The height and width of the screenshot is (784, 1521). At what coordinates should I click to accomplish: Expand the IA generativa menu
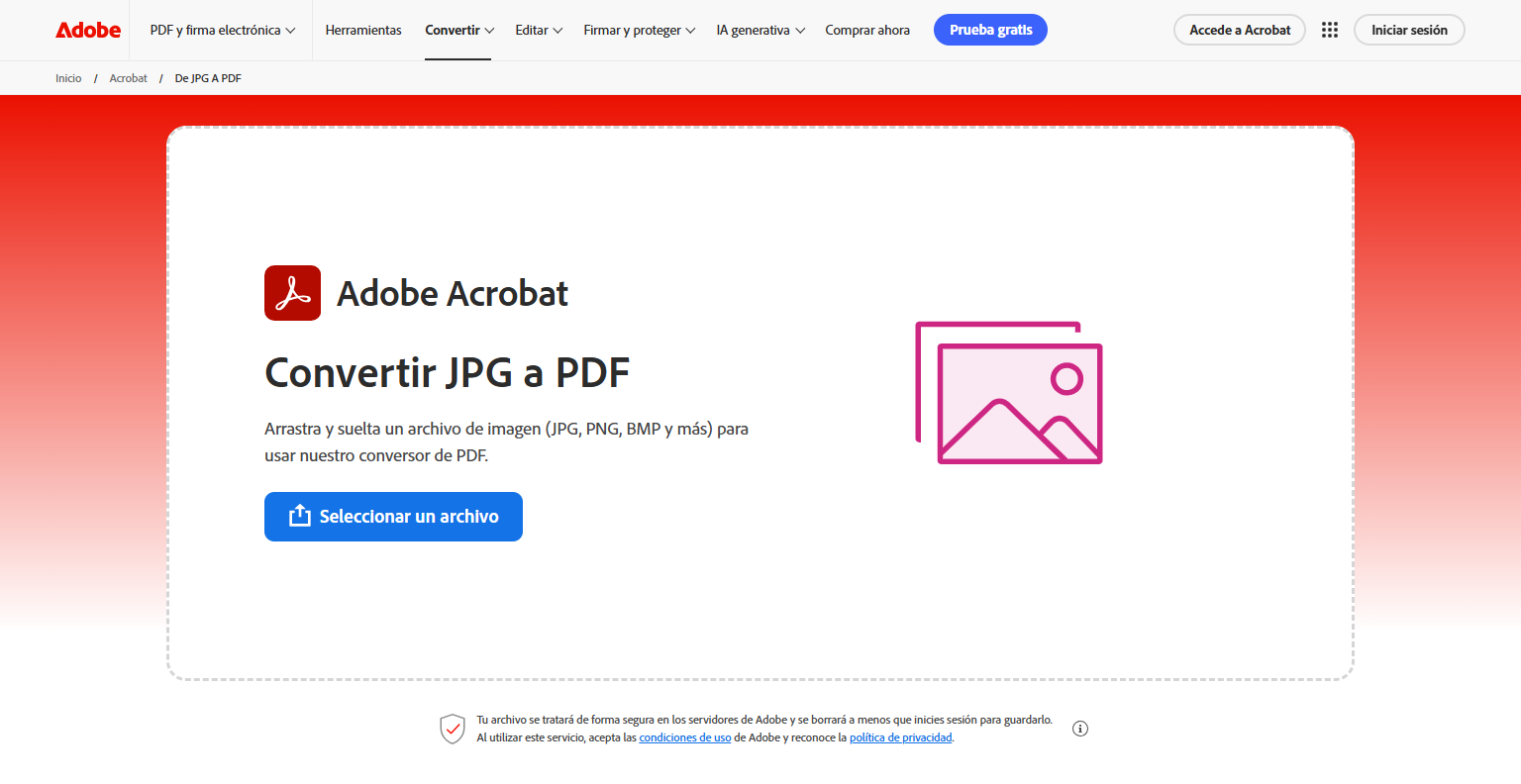point(760,30)
